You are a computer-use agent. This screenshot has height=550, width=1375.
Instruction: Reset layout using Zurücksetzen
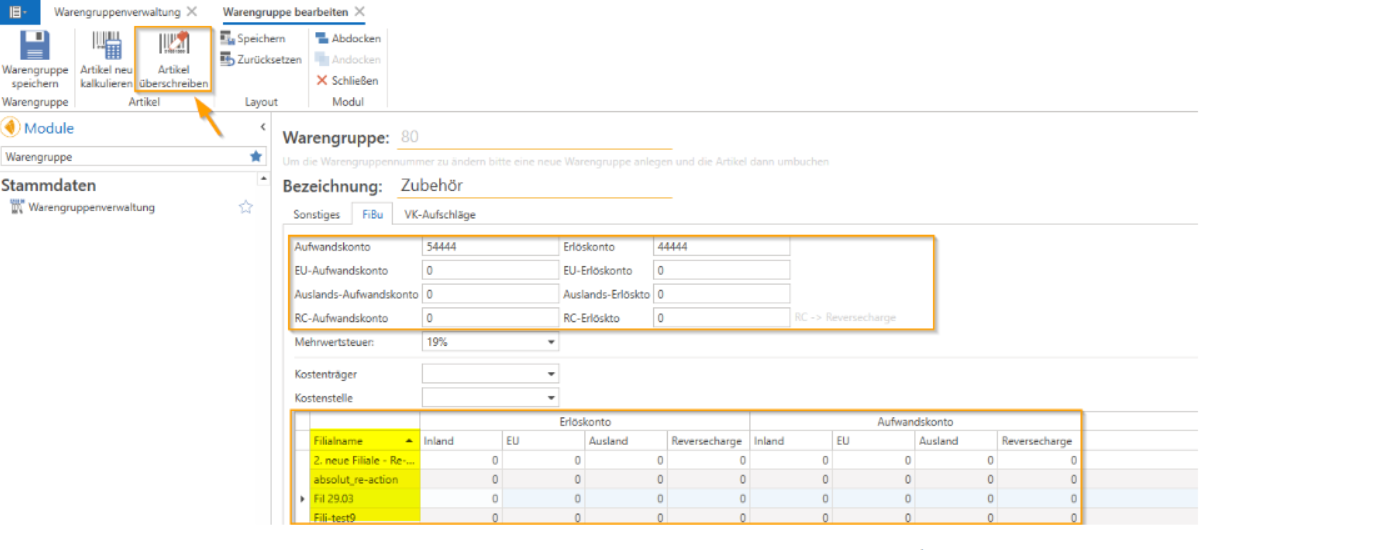[227, 59]
